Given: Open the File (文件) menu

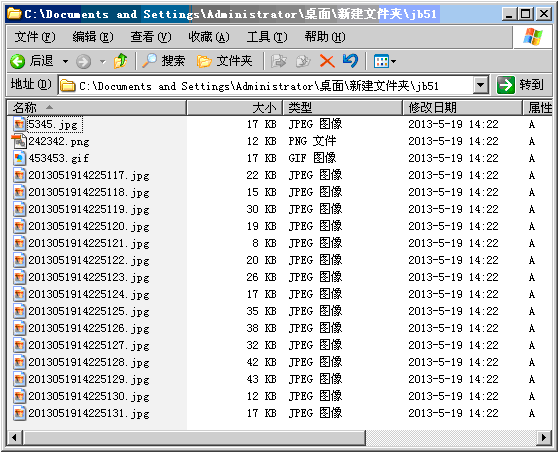Looking at the screenshot, I should pyautogui.click(x=35, y=37).
